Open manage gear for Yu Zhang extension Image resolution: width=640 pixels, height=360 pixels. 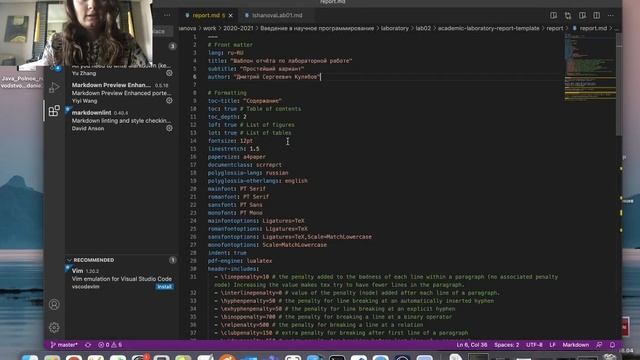[x=169, y=73]
